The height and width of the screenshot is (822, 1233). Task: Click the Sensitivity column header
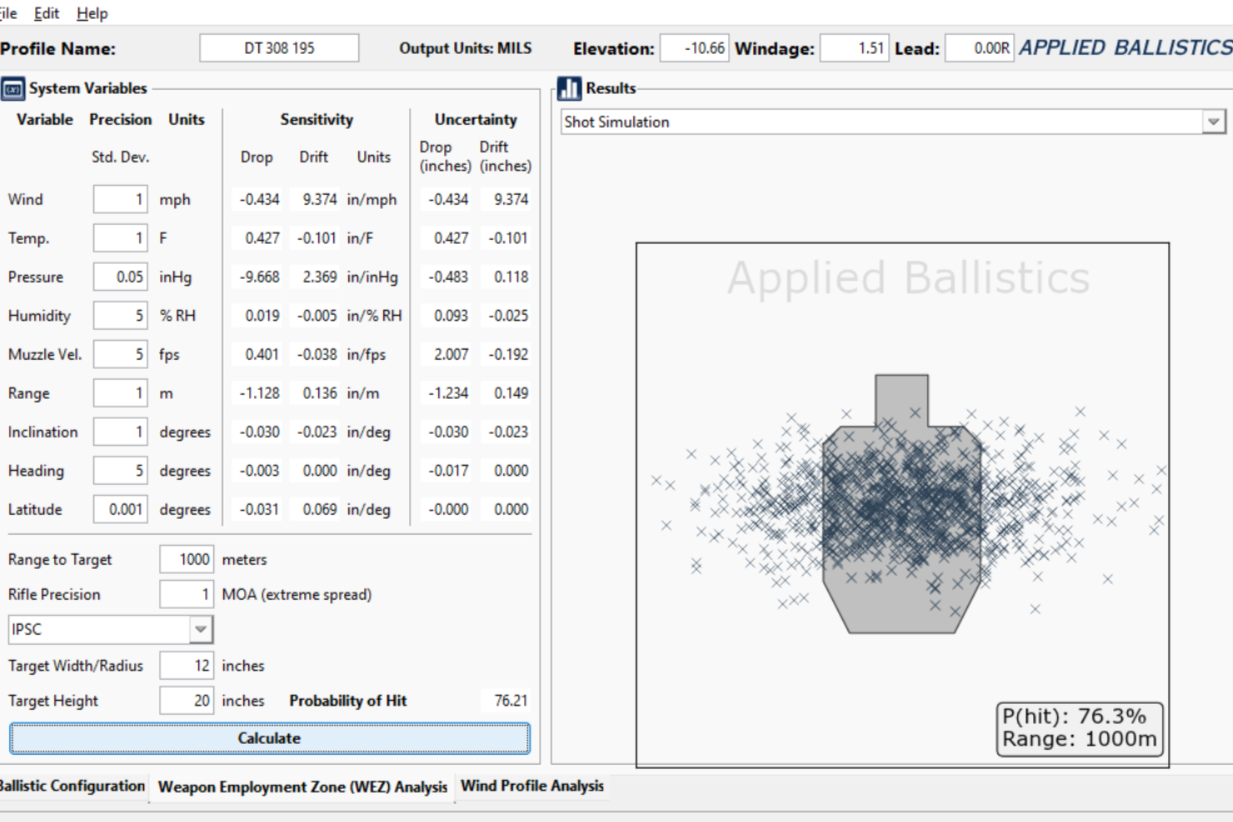pyautogui.click(x=316, y=119)
